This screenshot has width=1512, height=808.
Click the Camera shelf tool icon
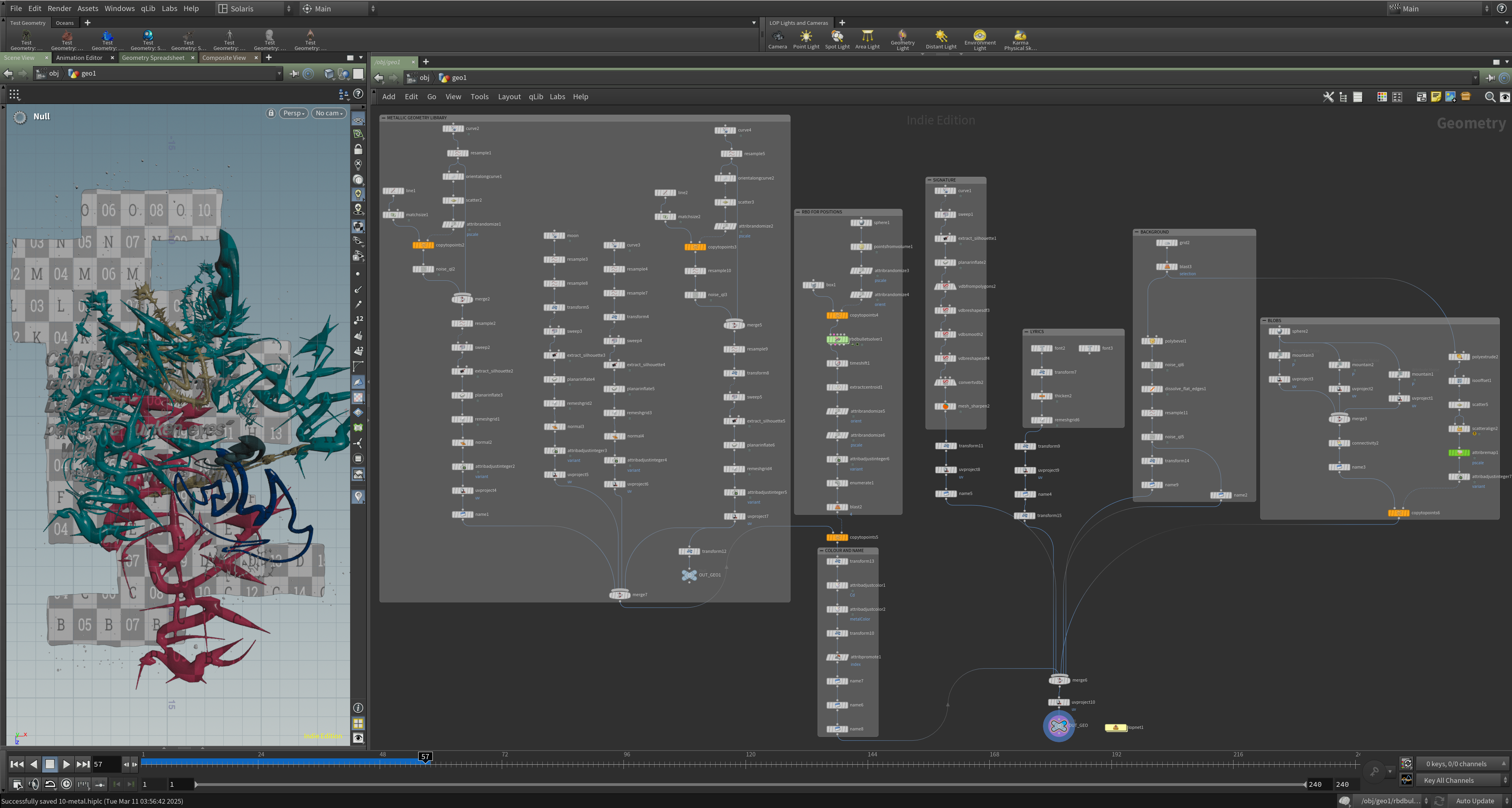pos(777,39)
